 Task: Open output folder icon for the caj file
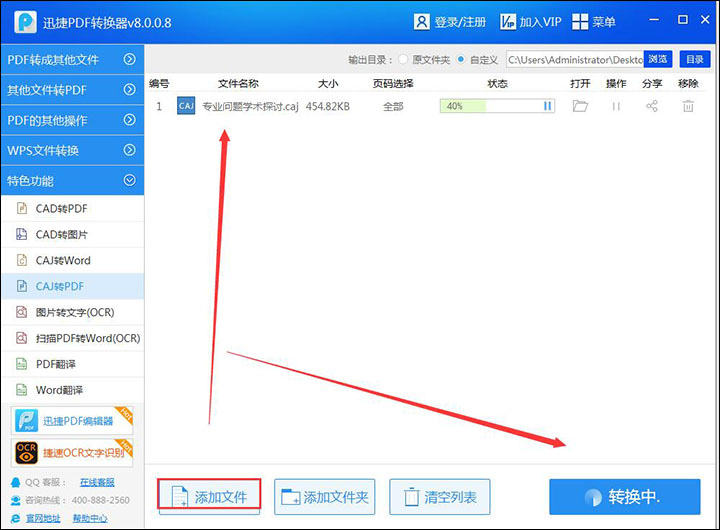[580, 106]
